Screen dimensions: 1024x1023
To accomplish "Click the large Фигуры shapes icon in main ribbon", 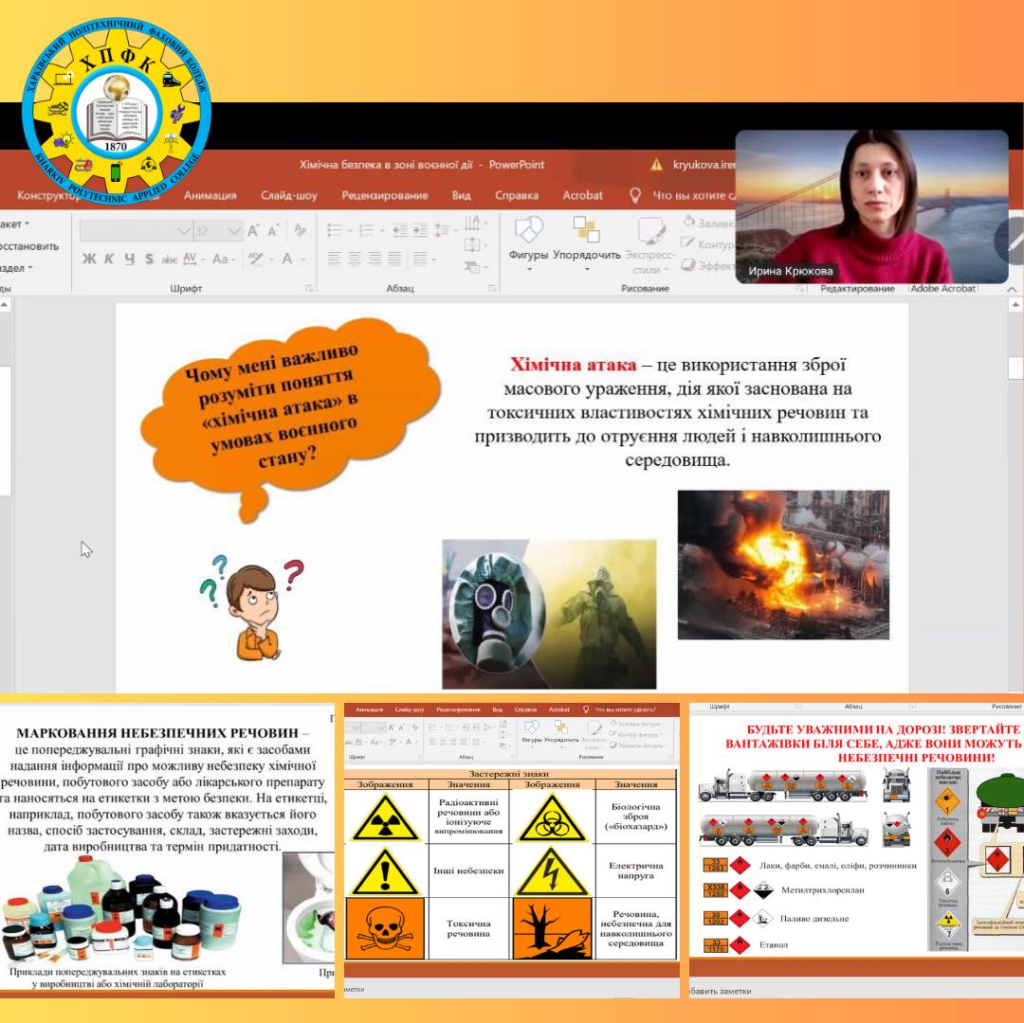I will (x=528, y=231).
